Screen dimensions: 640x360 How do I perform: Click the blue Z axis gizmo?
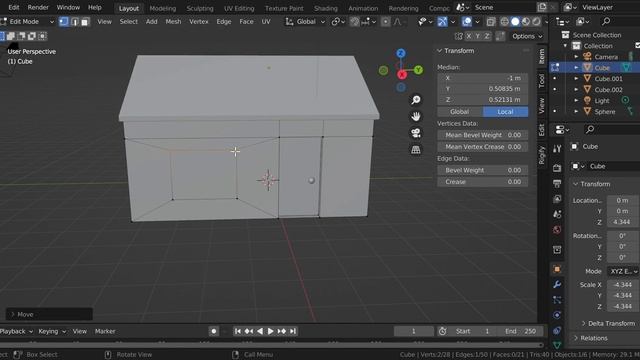click(401, 53)
